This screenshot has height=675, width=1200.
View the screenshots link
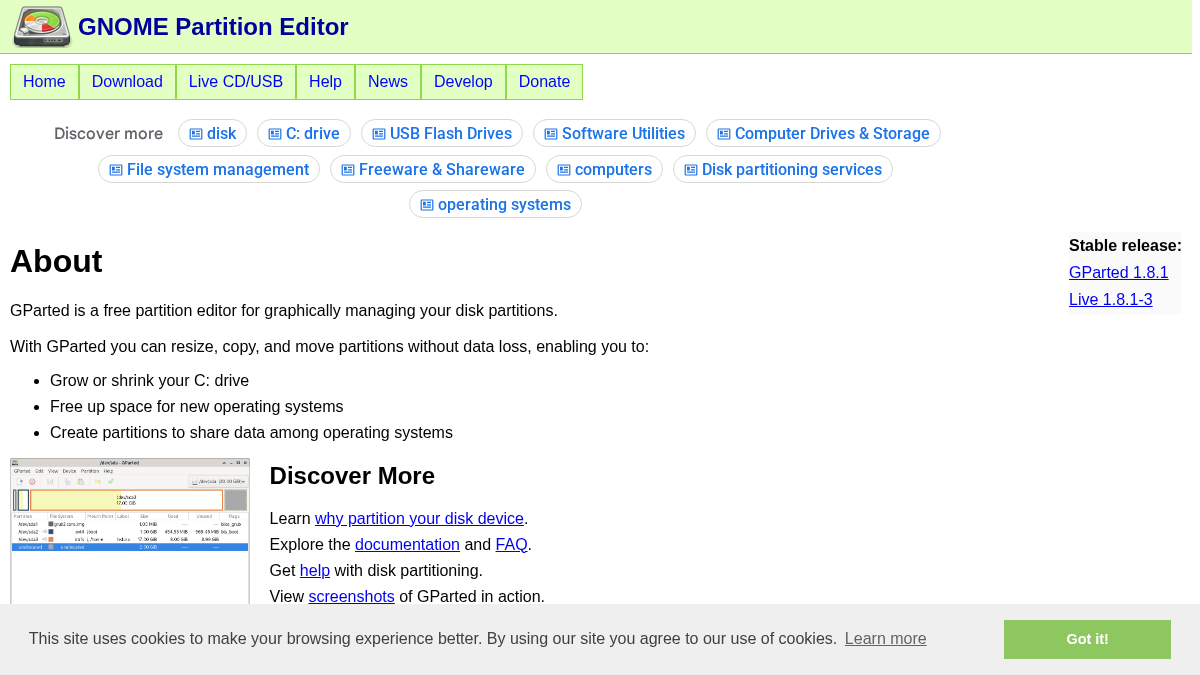(351, 596)
